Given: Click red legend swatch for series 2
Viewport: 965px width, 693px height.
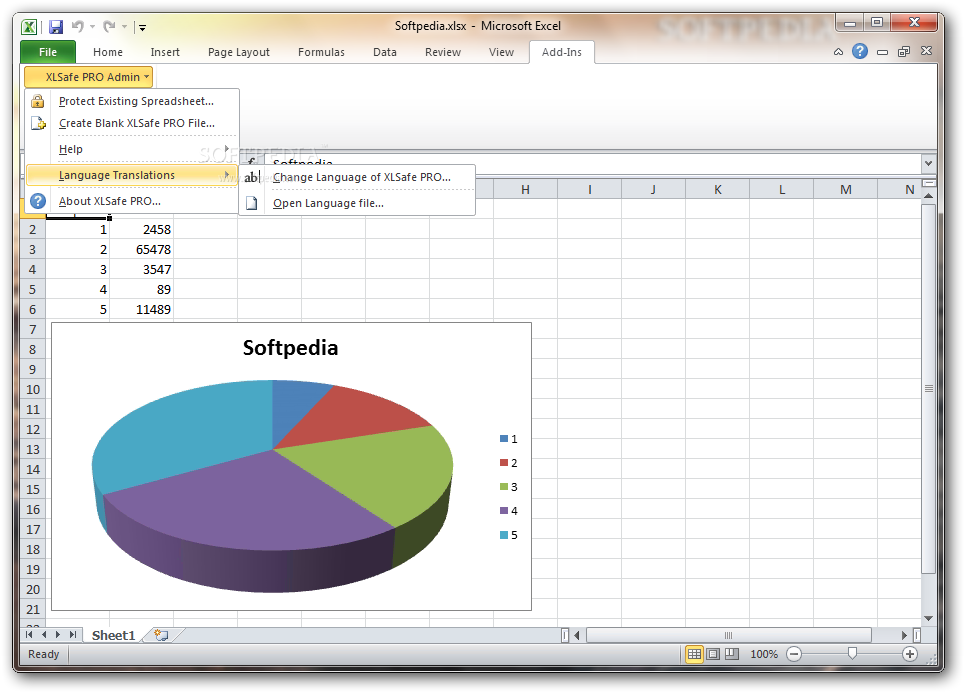Looking at the screenshot, I should 504,463.
